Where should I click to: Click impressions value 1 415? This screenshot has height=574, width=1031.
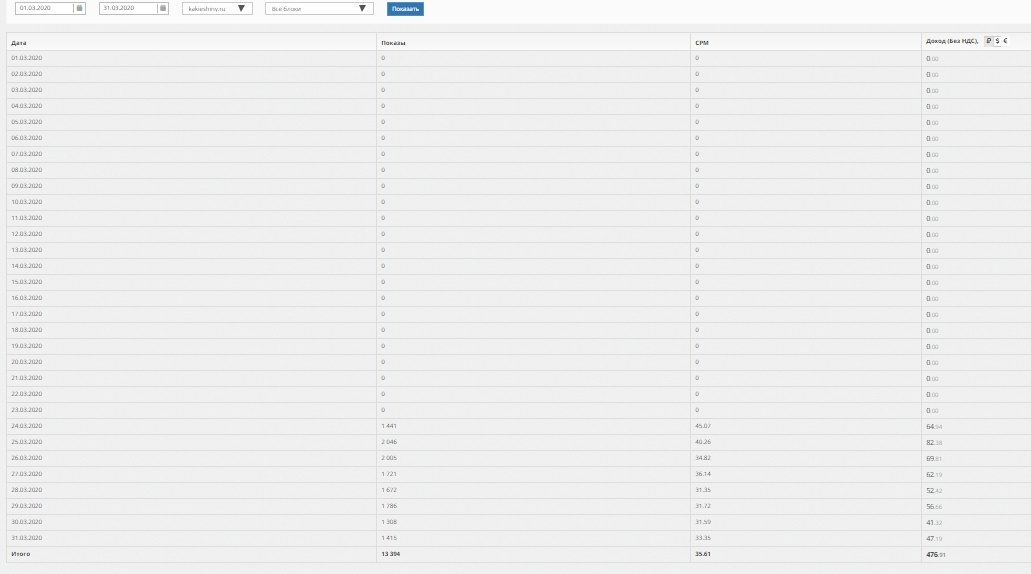point(389,538)
